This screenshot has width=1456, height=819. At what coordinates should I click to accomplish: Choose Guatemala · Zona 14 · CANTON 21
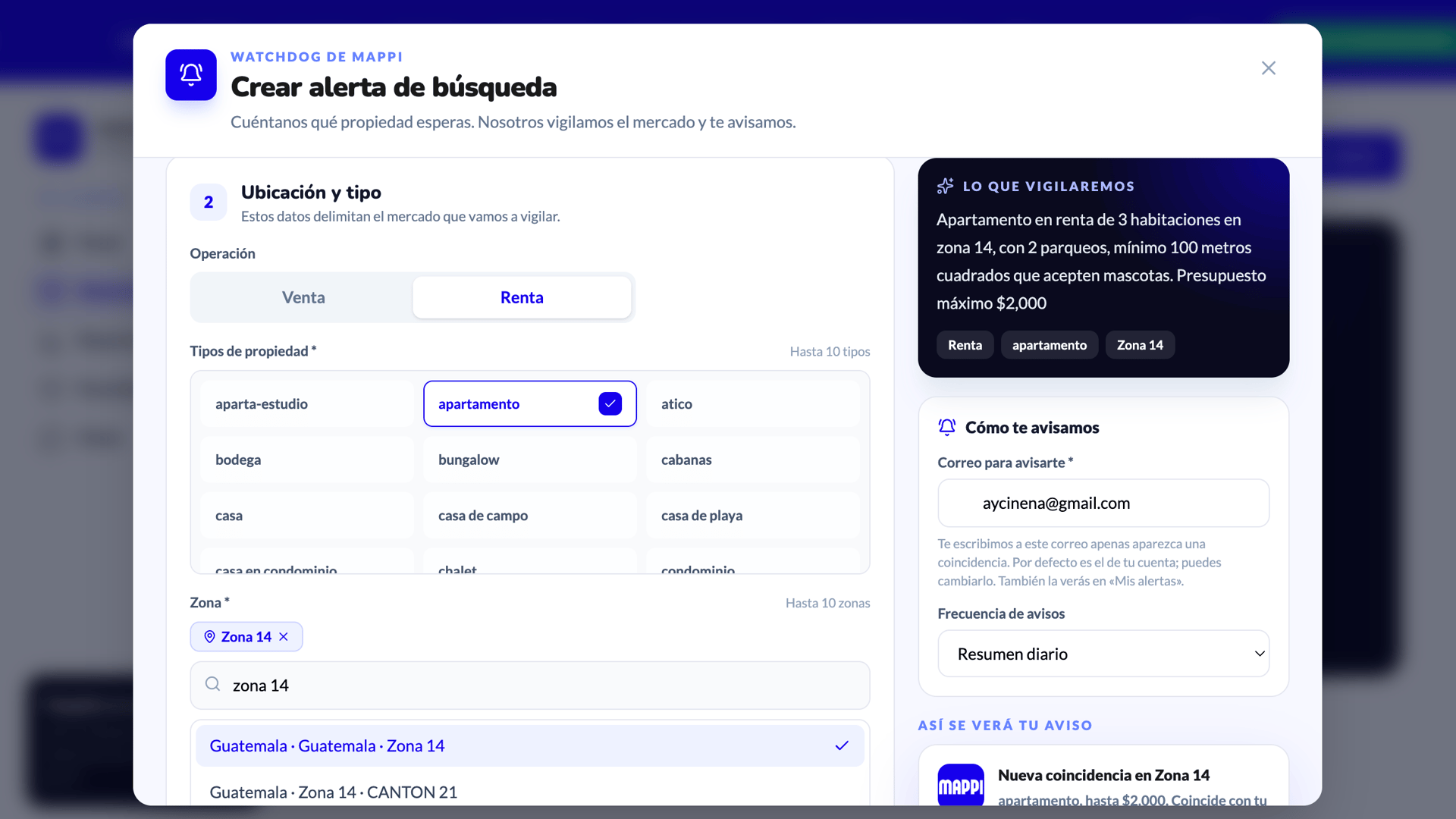point(529,792)
